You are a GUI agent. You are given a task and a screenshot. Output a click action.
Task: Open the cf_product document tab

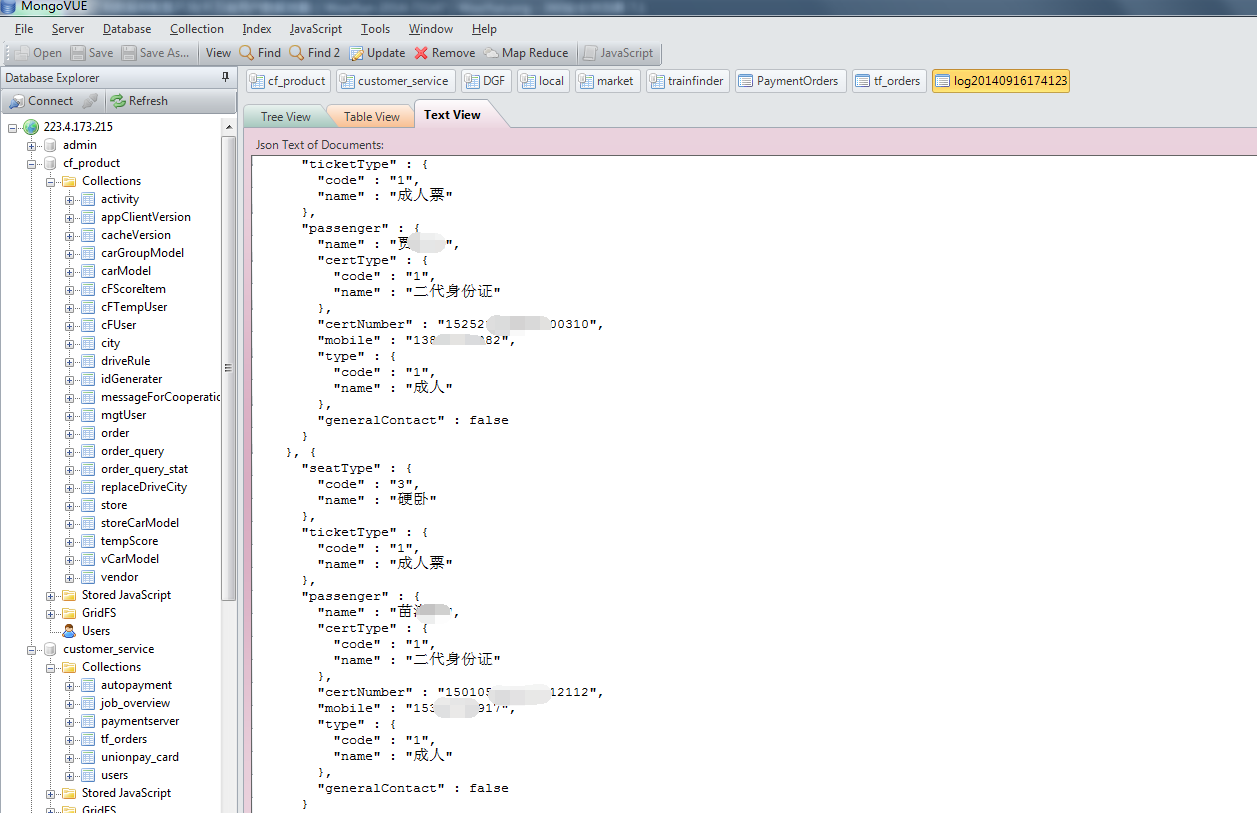click(x=288, y=81)
